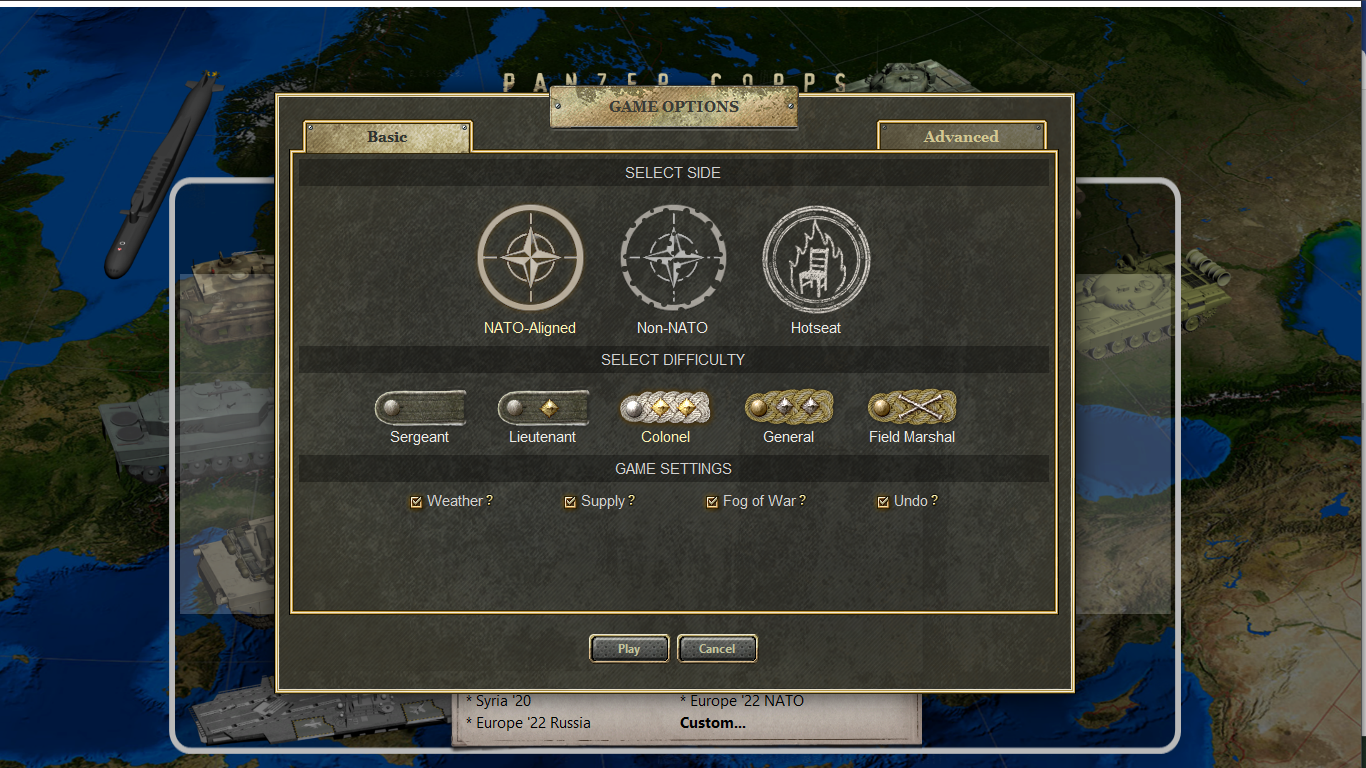Image resolution: width=1366 pixels, height=768 pixels.
Task: Select the Europe '22 Russia scenario
Action: point(533,723)
